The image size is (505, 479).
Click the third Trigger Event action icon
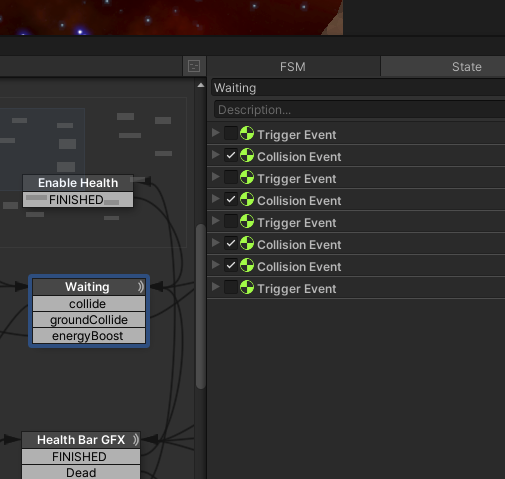[247, 221]
